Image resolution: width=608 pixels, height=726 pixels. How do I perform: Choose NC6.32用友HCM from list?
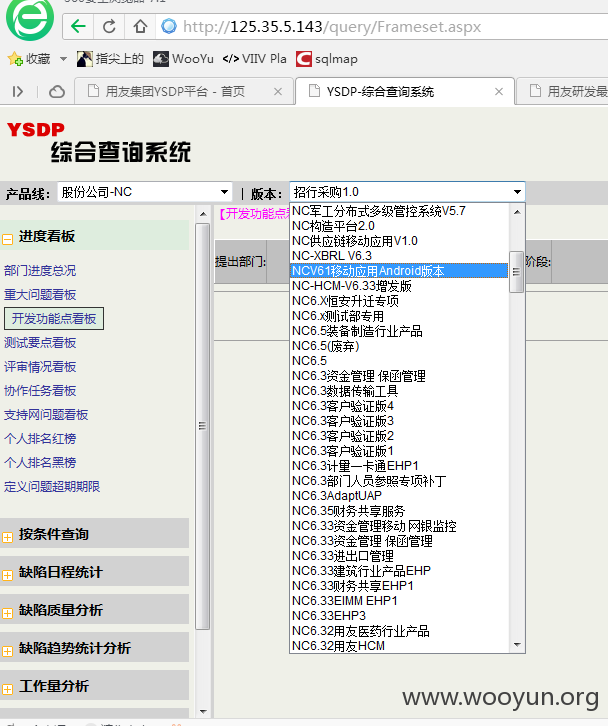399,645
